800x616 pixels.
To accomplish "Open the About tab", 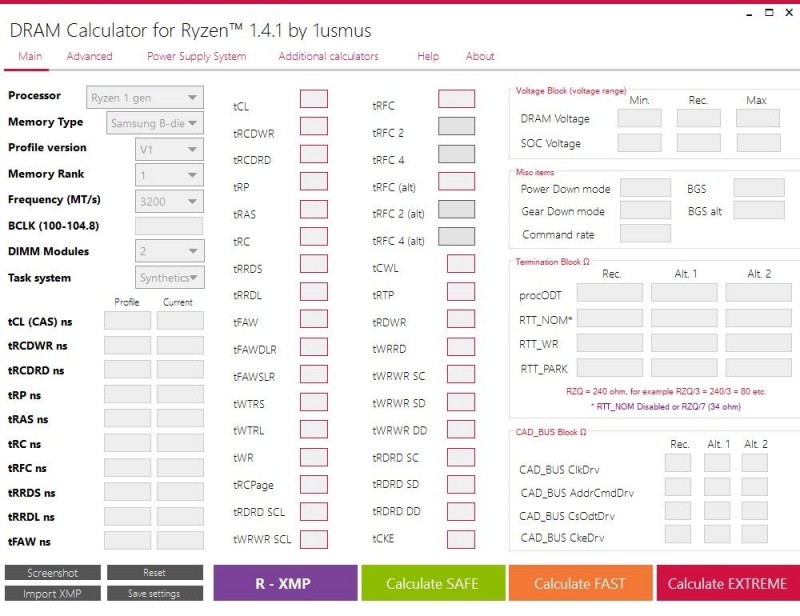I will [480, 56].
